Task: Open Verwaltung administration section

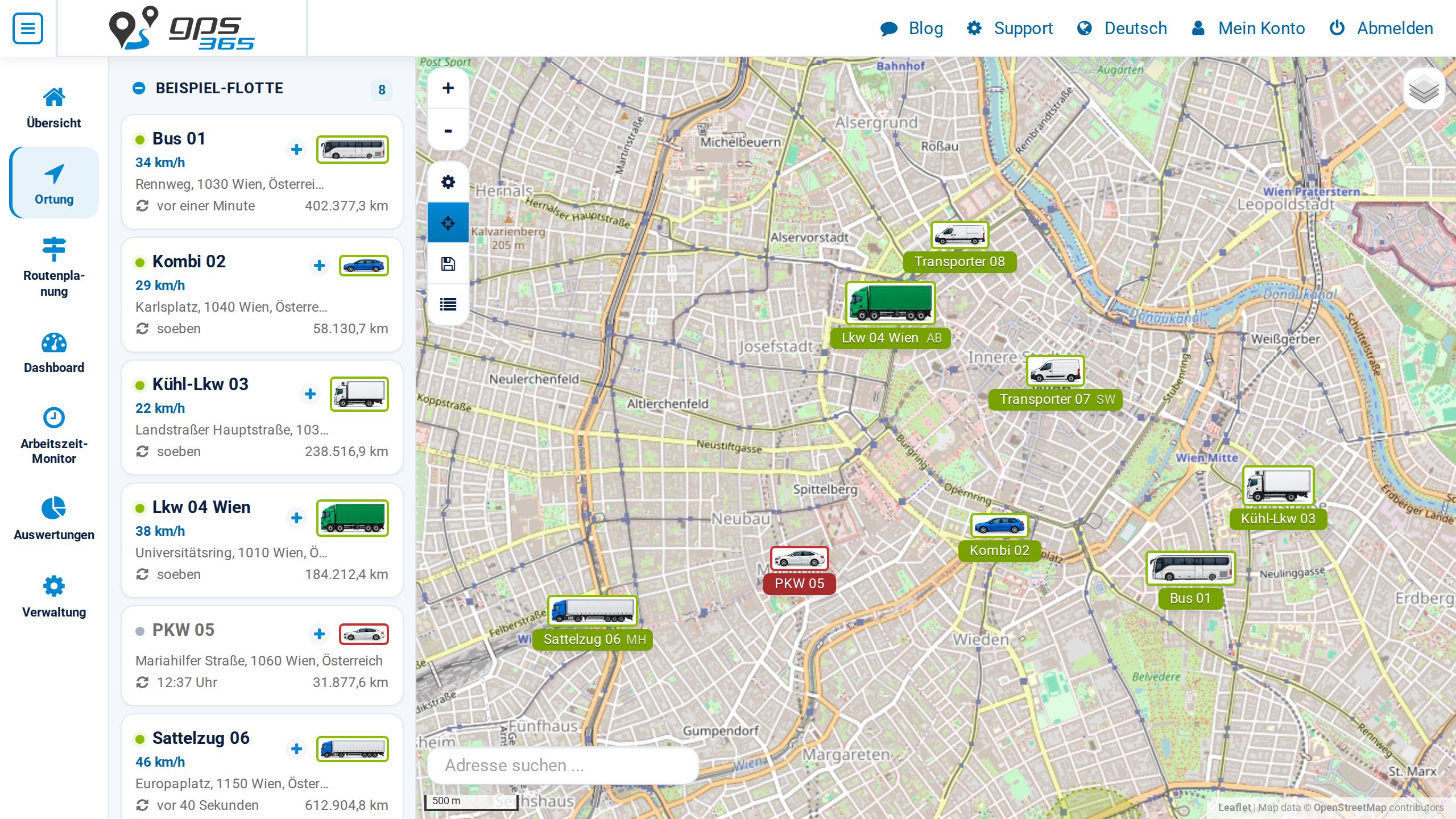Action: (x=54, y=597)
